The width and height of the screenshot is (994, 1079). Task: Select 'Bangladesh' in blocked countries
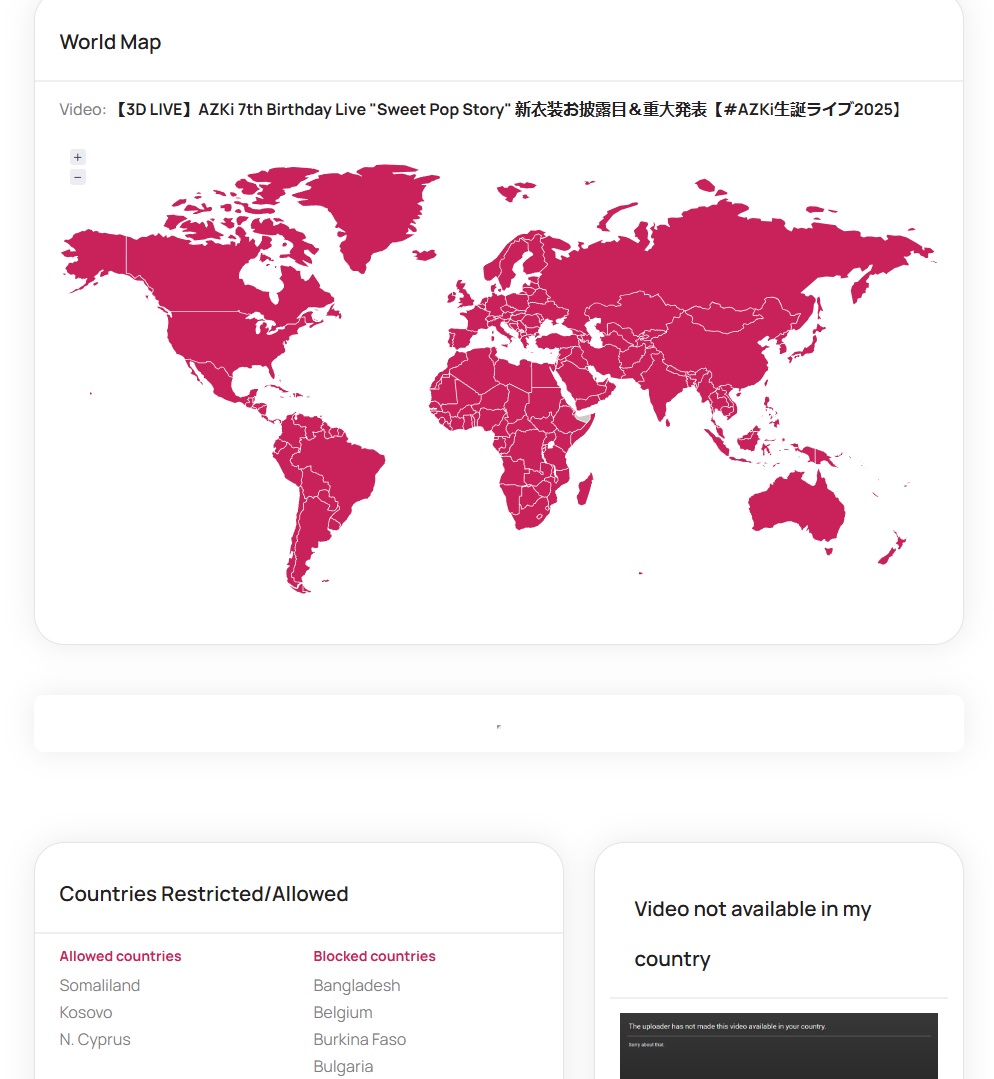(357, 985)
